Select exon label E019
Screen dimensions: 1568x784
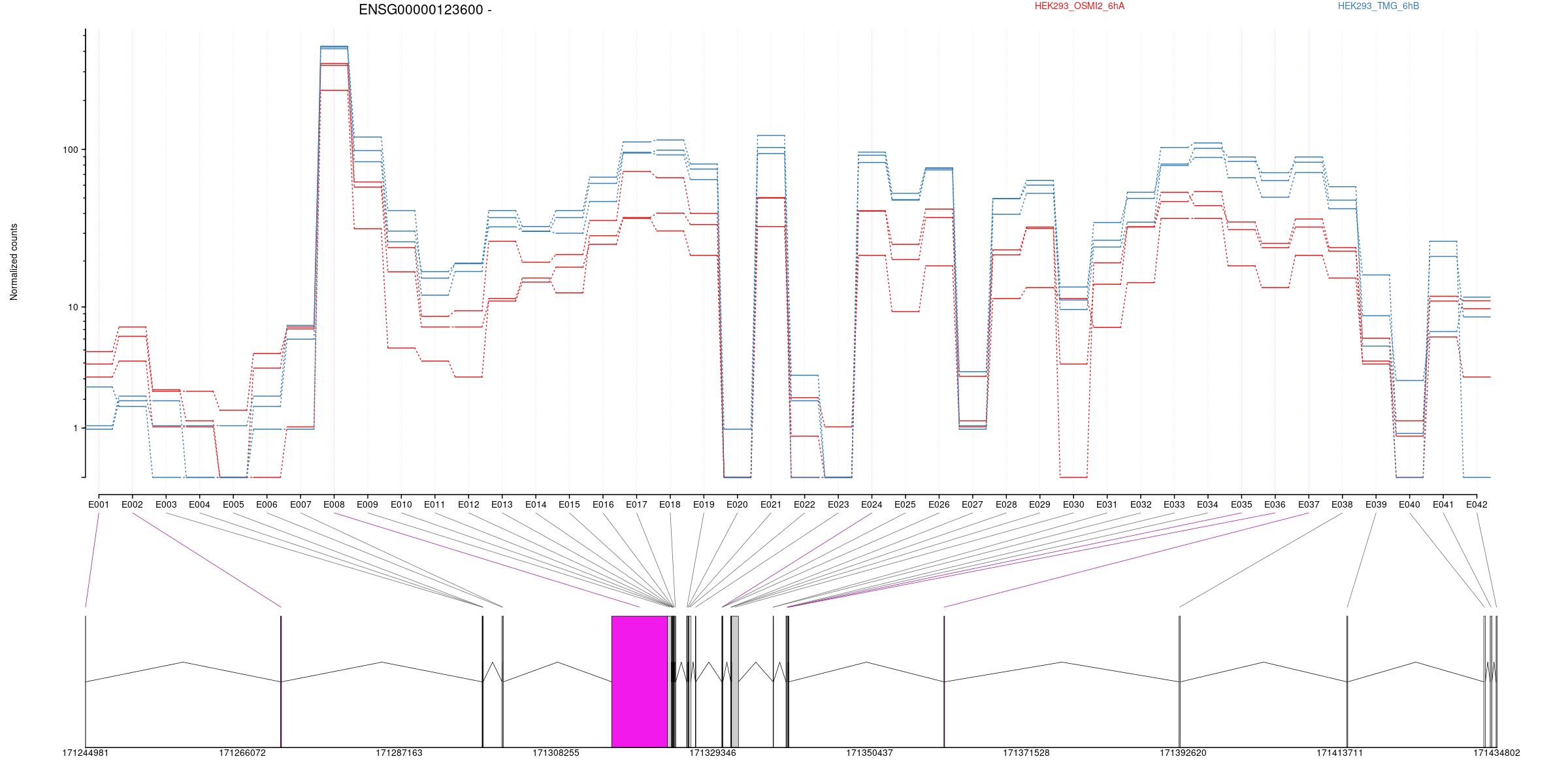coord(704,504)
